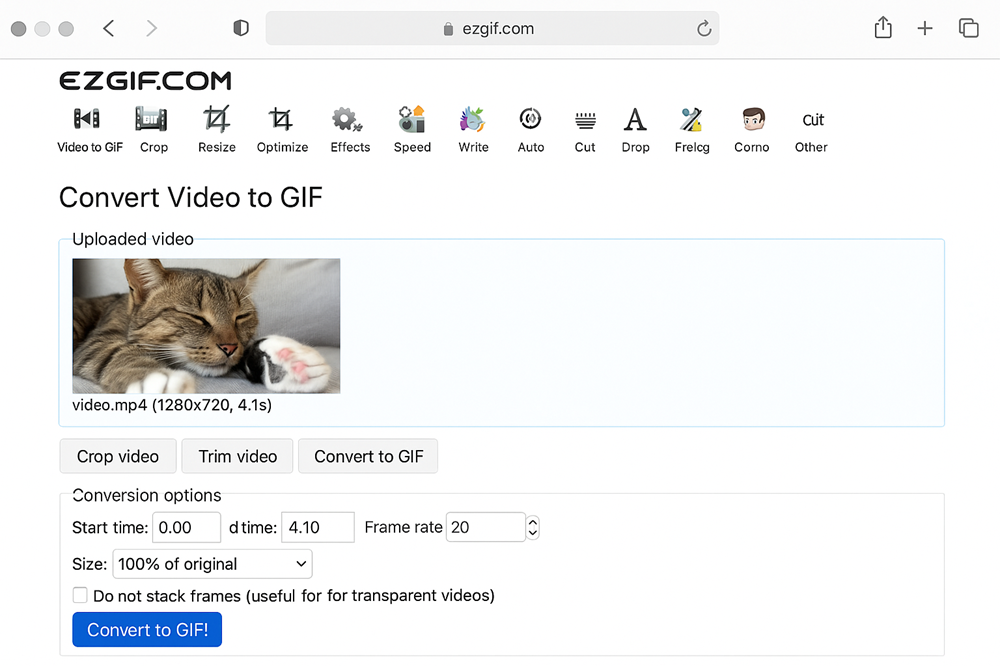Expand the Size dropdown
This screenshot has height=666, width=1000.
[212, 564]
